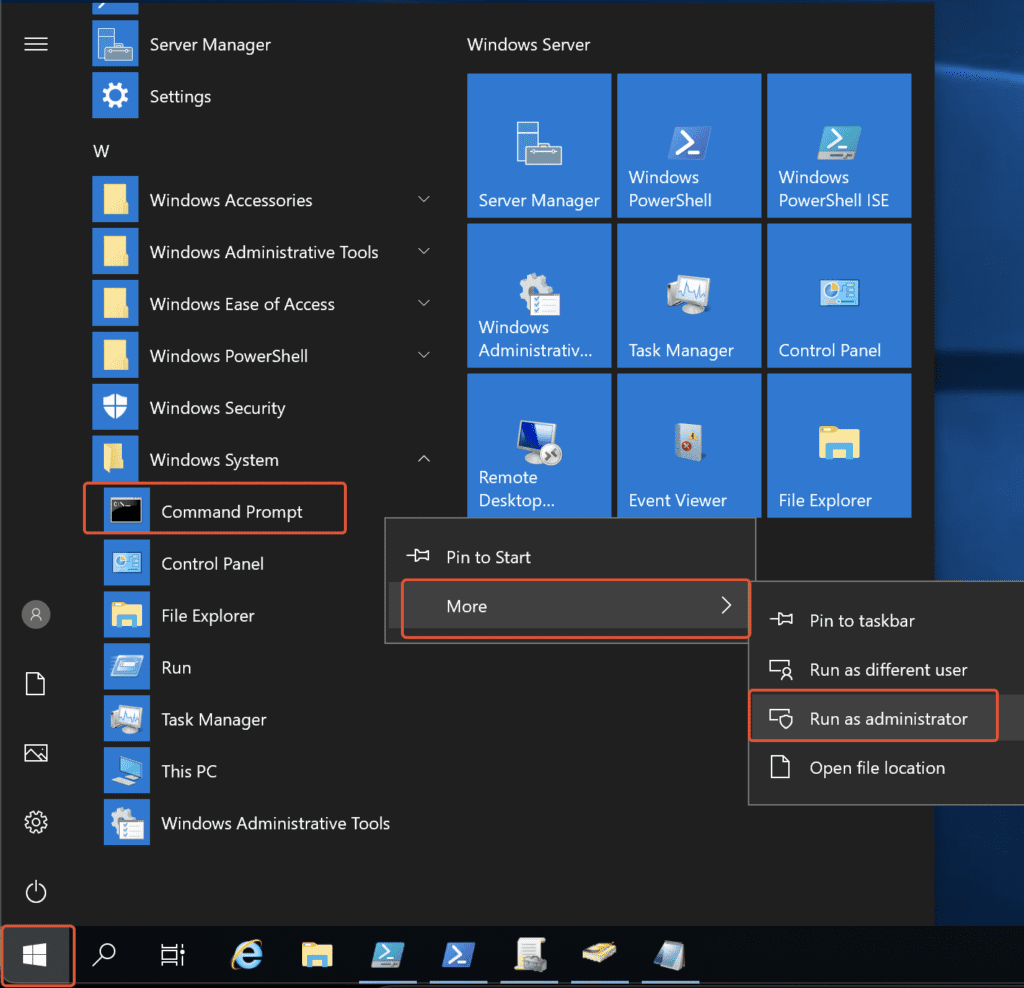
Task: Expand the Windows PowerShell folder
Action: (x=261, y=355)
